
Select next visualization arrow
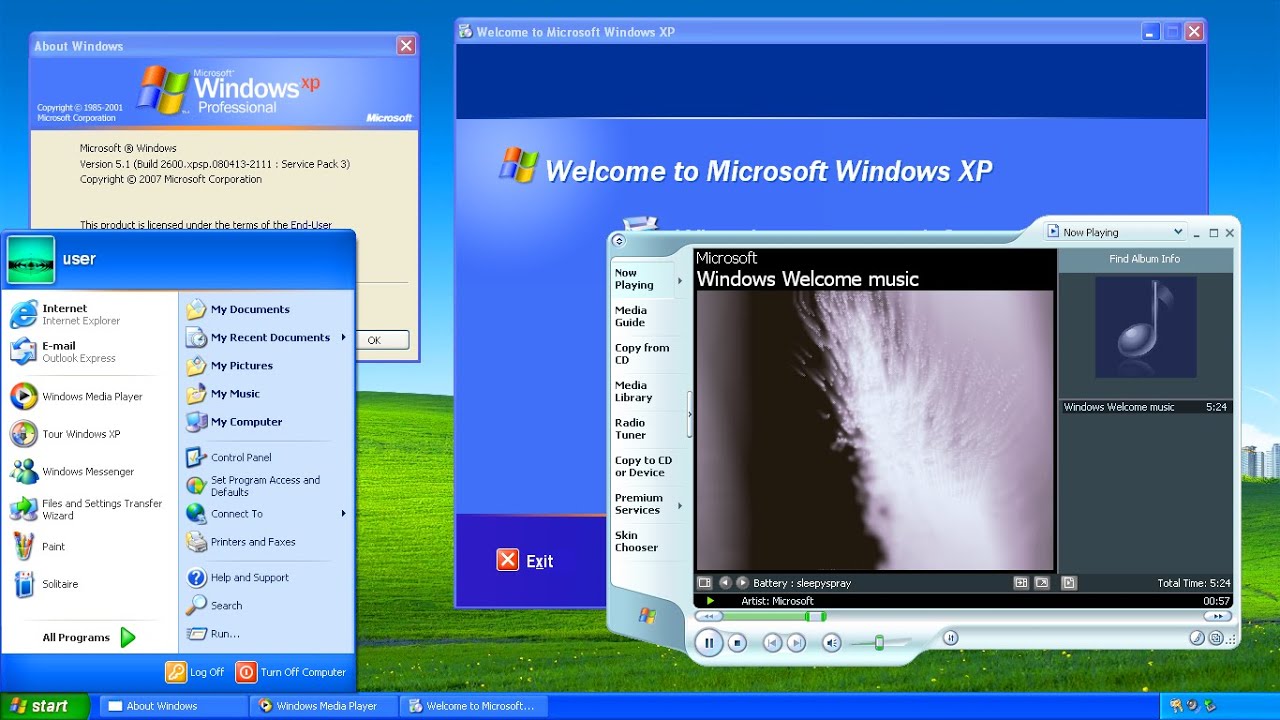(x=742, y=582)
